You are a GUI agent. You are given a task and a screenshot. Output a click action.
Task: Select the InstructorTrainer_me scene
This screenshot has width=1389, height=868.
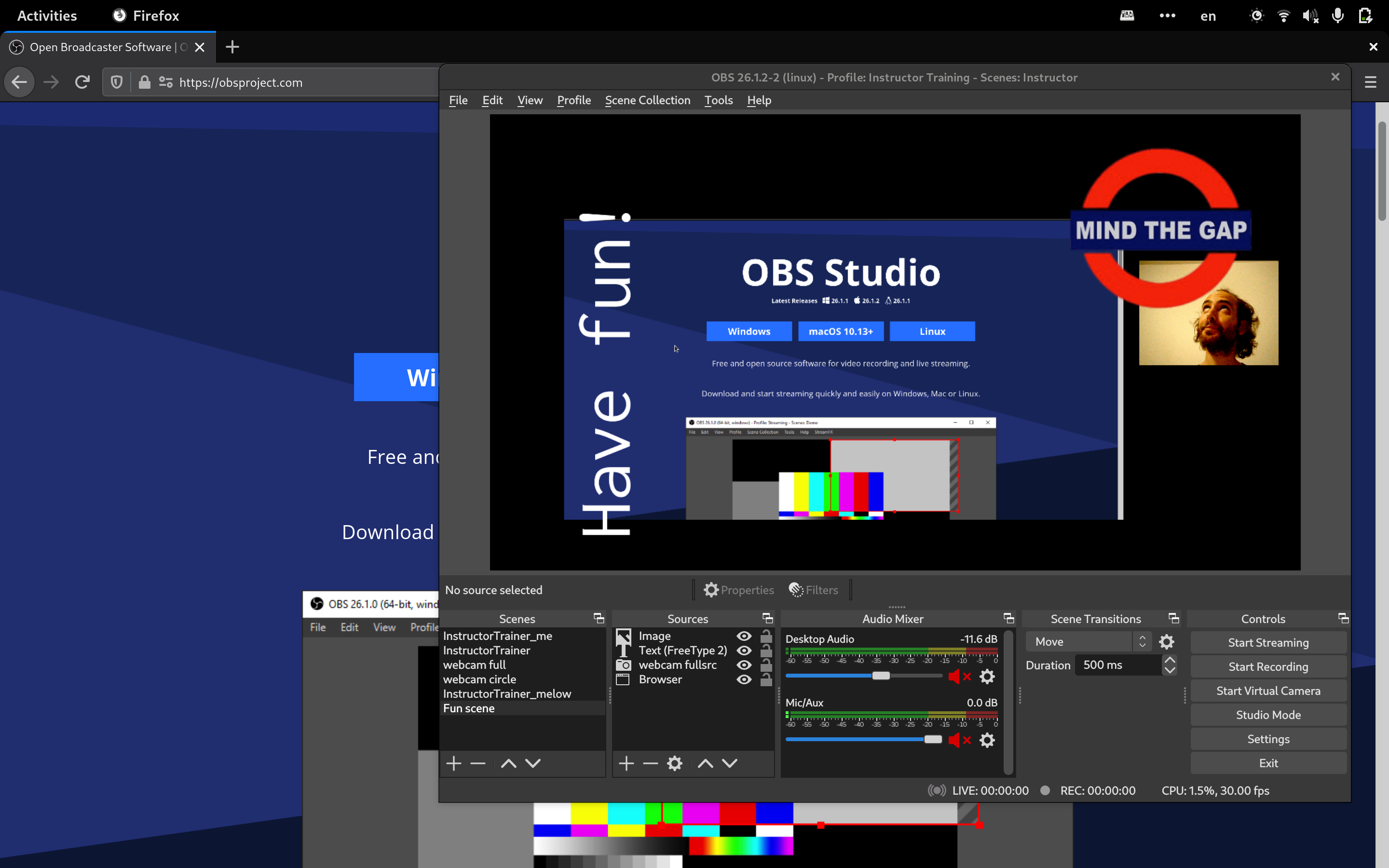pos(522,636)
